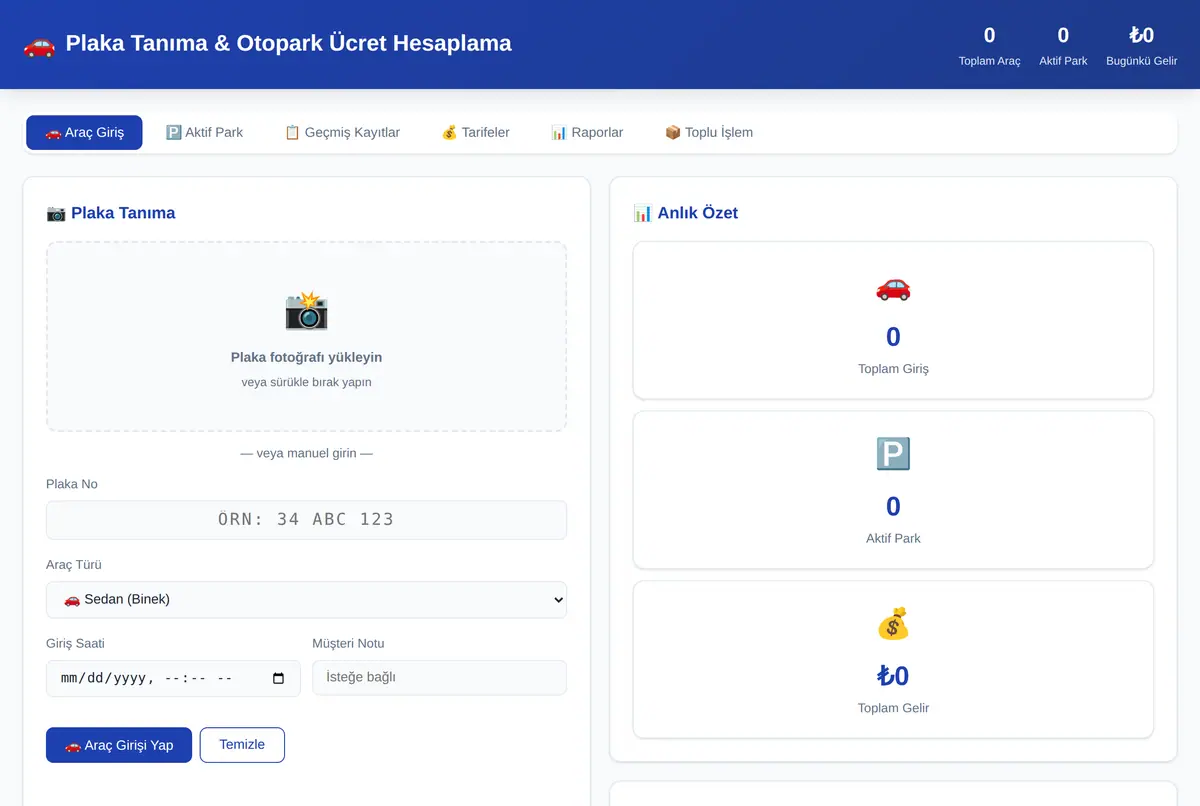The image size is (1200, 806).
Task: Click the Toplam Gelir caption in the summary
Action: [x=893, y=708]
